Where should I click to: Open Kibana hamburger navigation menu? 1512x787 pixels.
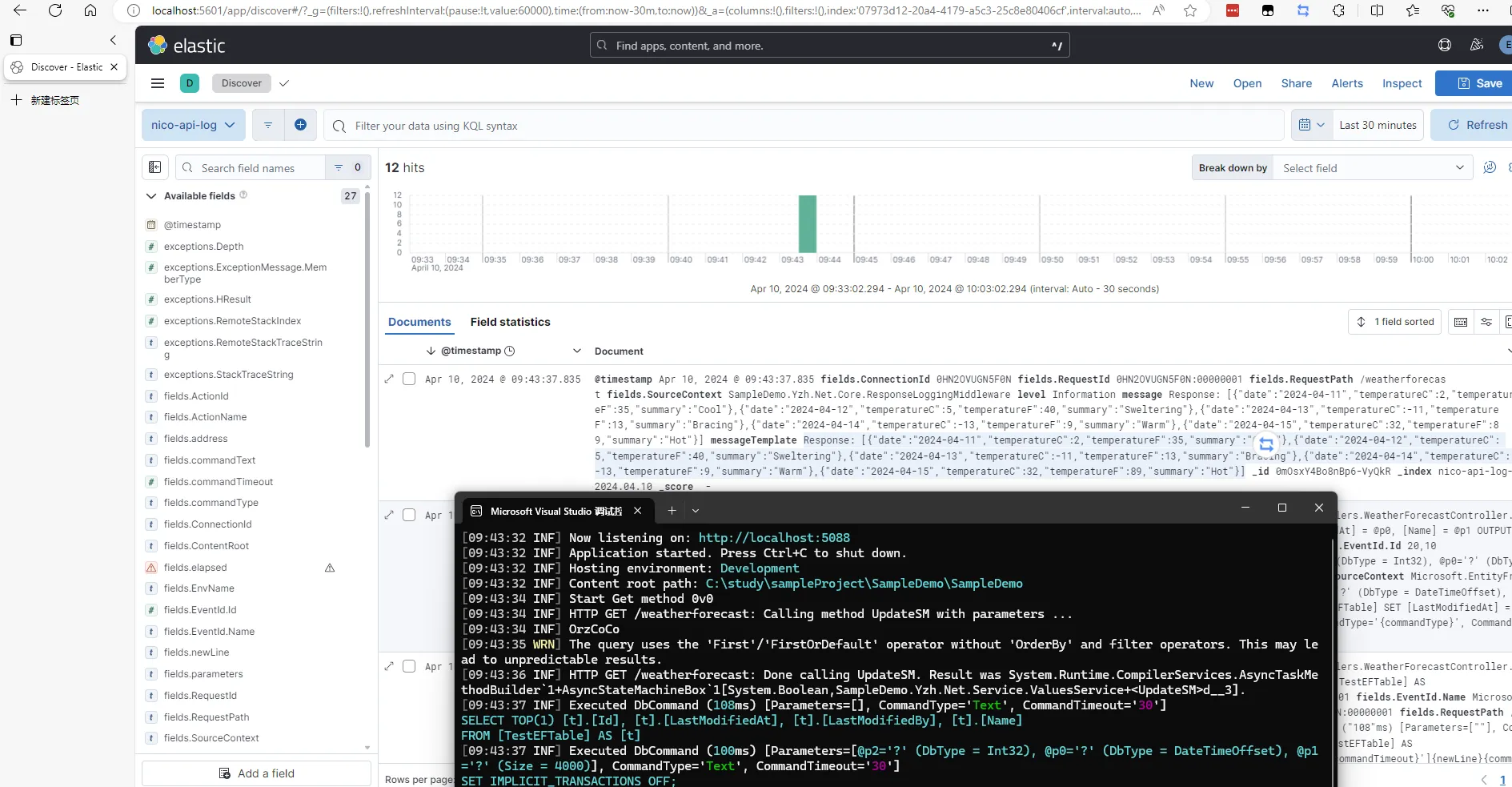pyautogui.click(x=158, y=83)
